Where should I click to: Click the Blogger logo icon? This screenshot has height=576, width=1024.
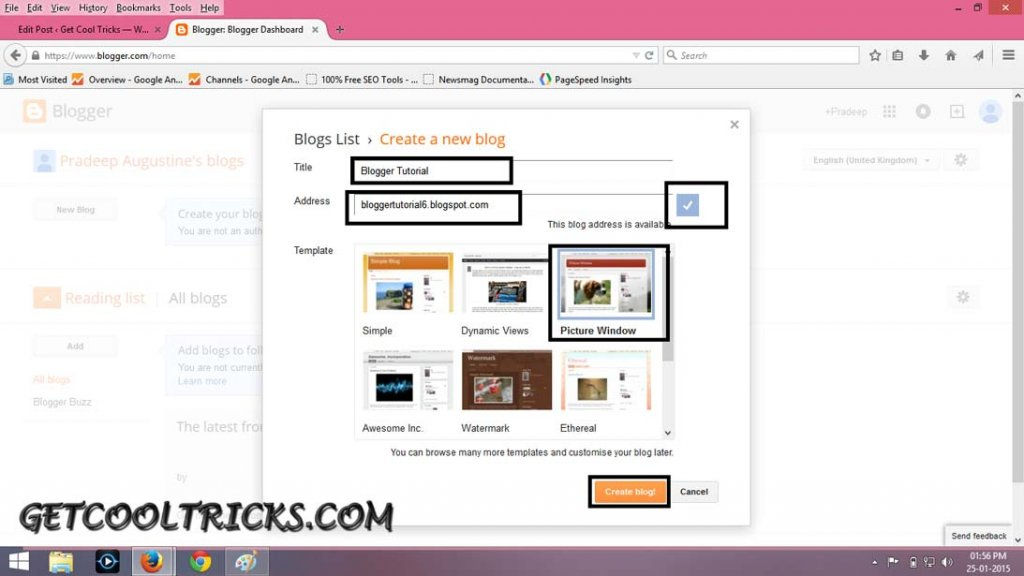click(34, 111)
